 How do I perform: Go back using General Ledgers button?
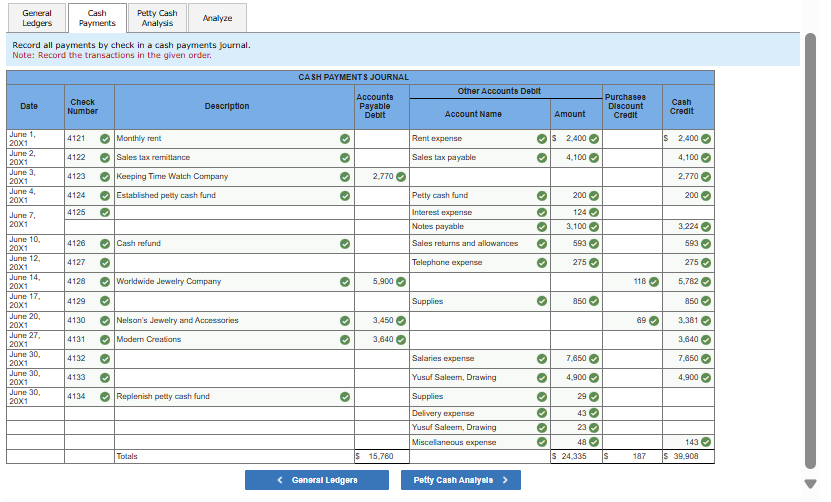tap(316, 480)
